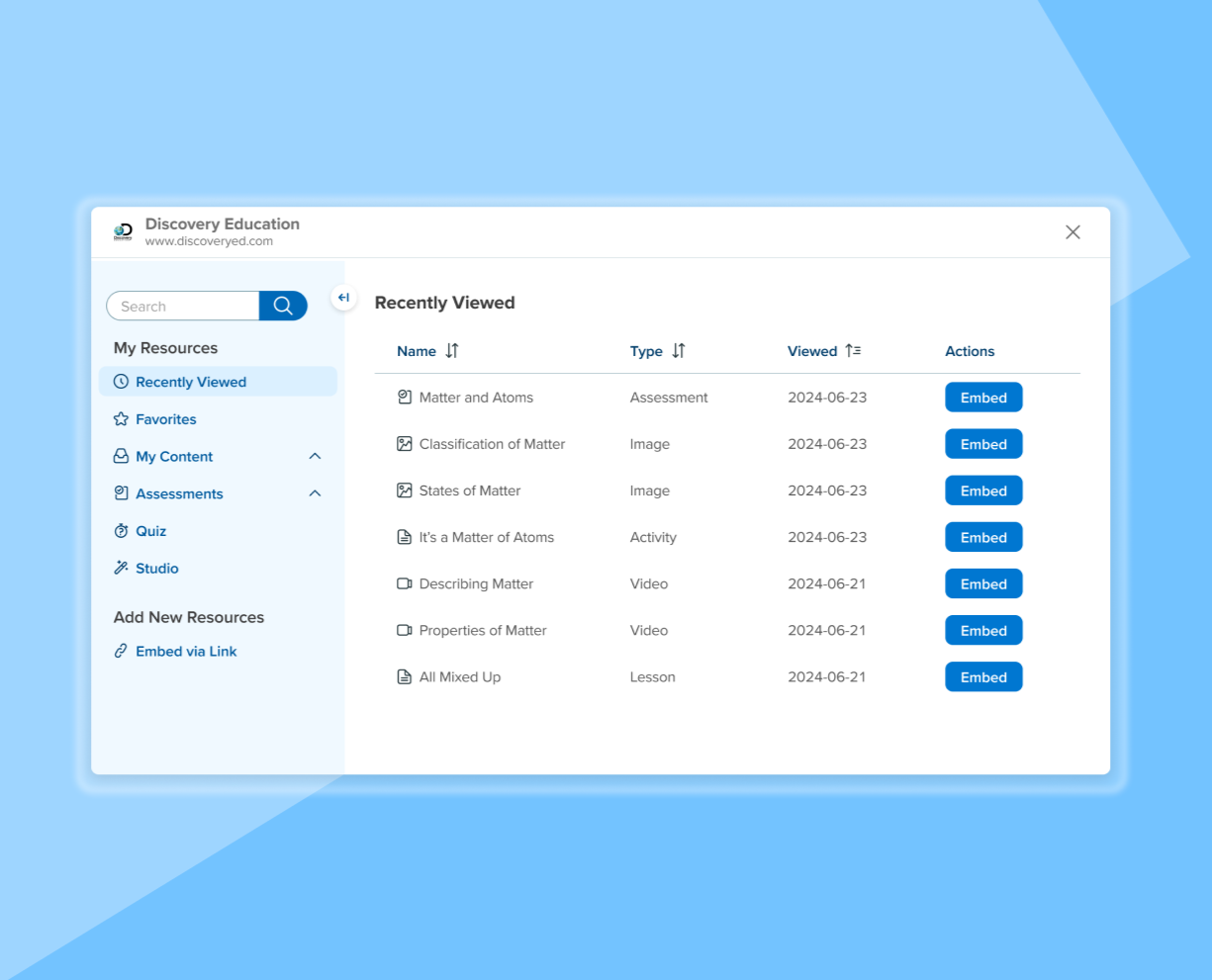This screenshot has width=1212, height=980.
Task: Click the Activity type cell
Action: pyautogui.click(x=653, y=537)
